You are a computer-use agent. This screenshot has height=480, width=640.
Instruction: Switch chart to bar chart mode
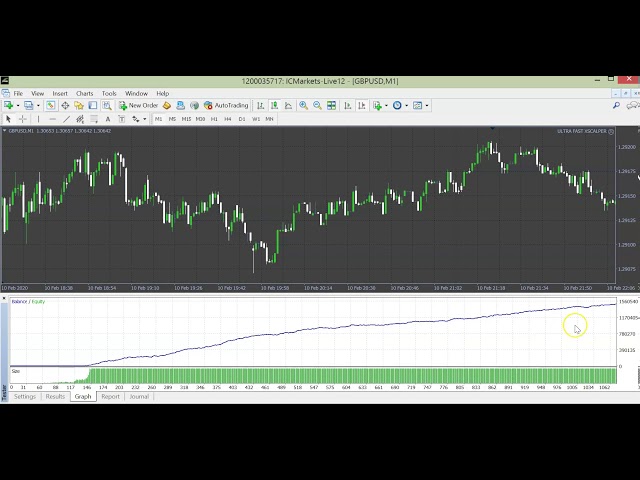[260, 105]
